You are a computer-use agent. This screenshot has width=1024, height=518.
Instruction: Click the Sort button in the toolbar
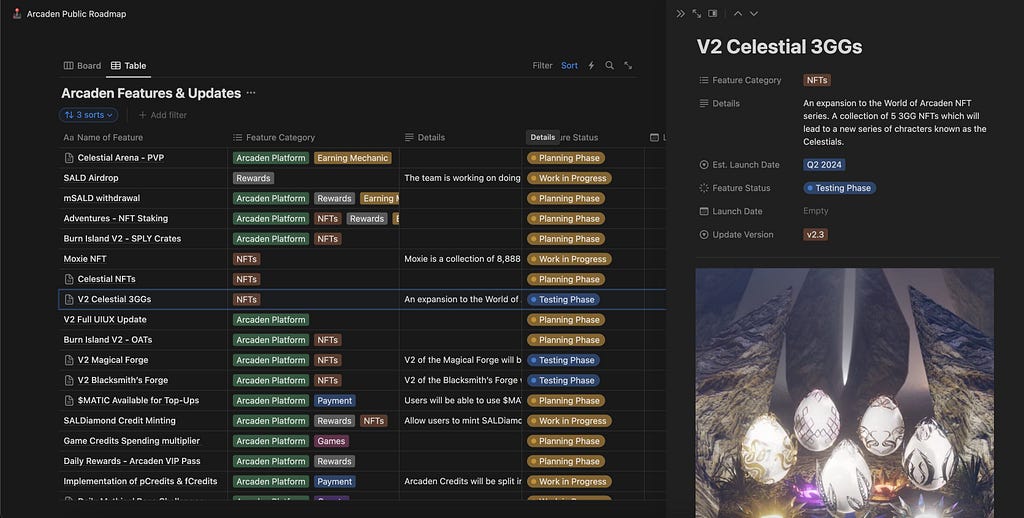tap(569, 65)
